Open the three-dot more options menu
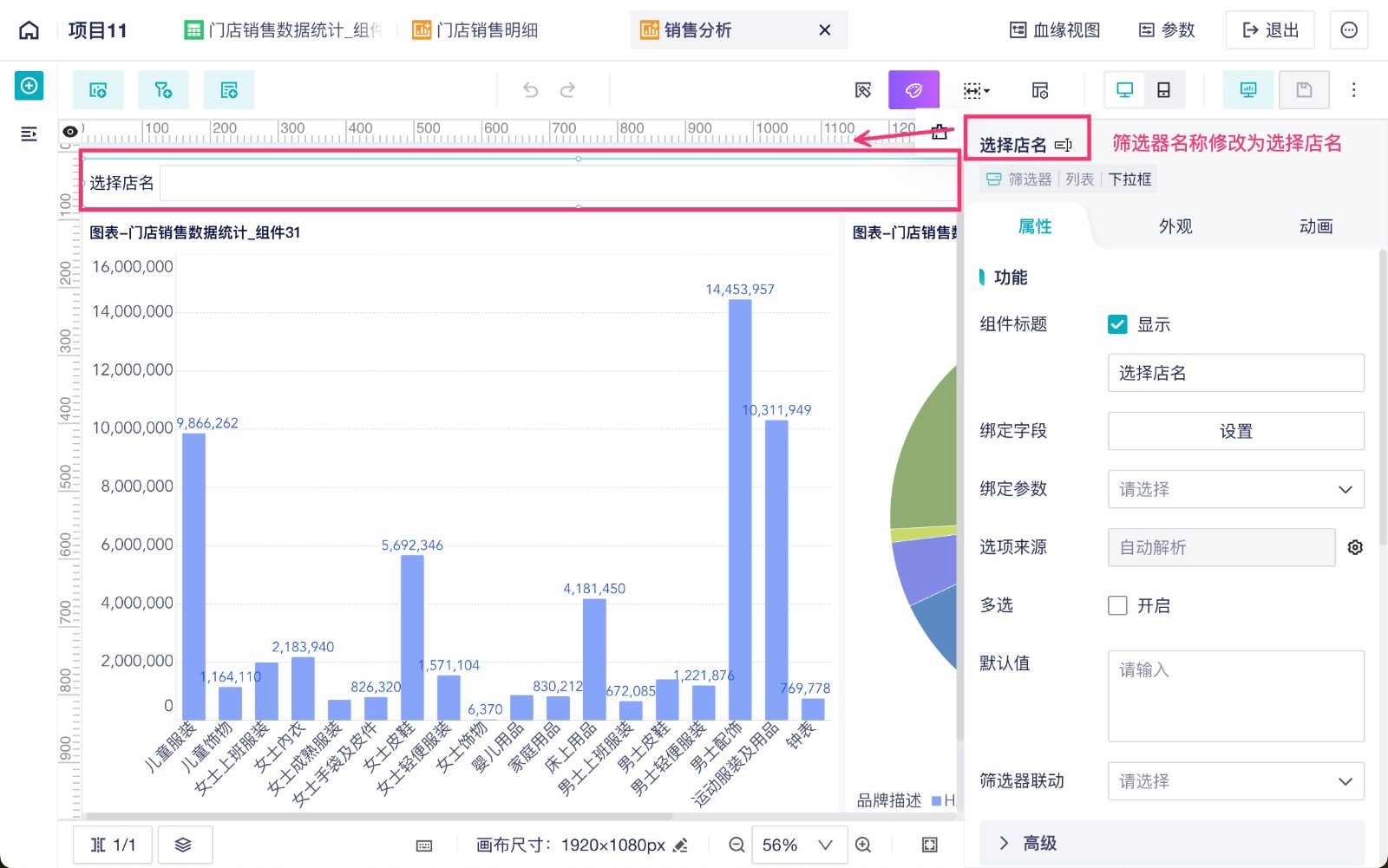Viewport: 1388px width, 868px height. tap(1353, 90)
